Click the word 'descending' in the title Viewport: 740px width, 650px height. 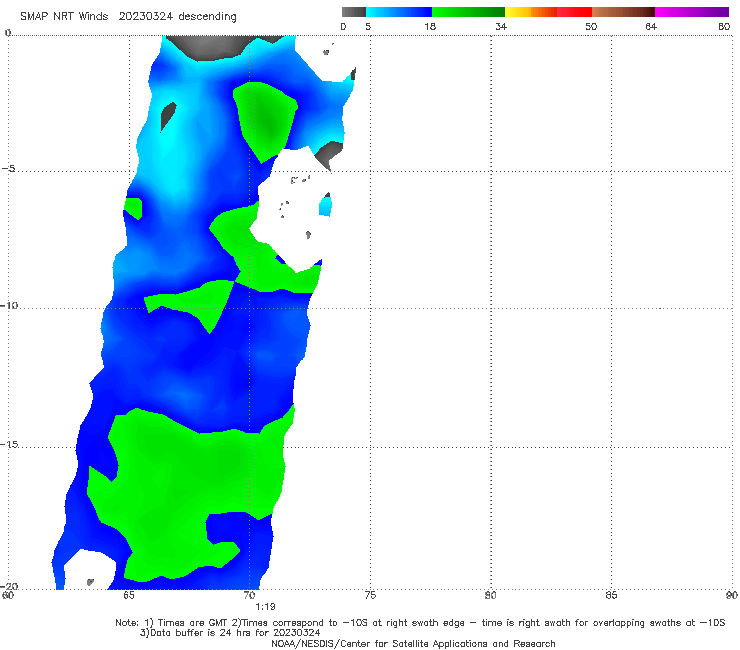tap(208, 17)
